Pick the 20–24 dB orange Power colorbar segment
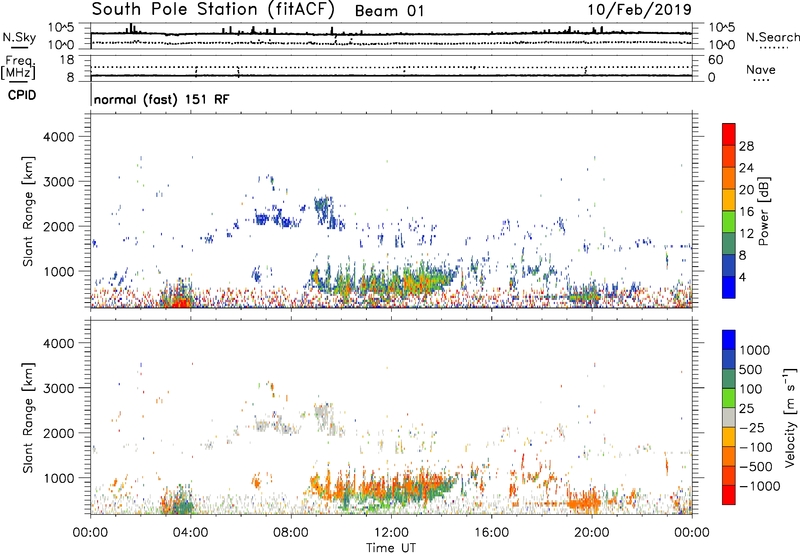This screenshot has width=800, height=554. pos(729,178)
